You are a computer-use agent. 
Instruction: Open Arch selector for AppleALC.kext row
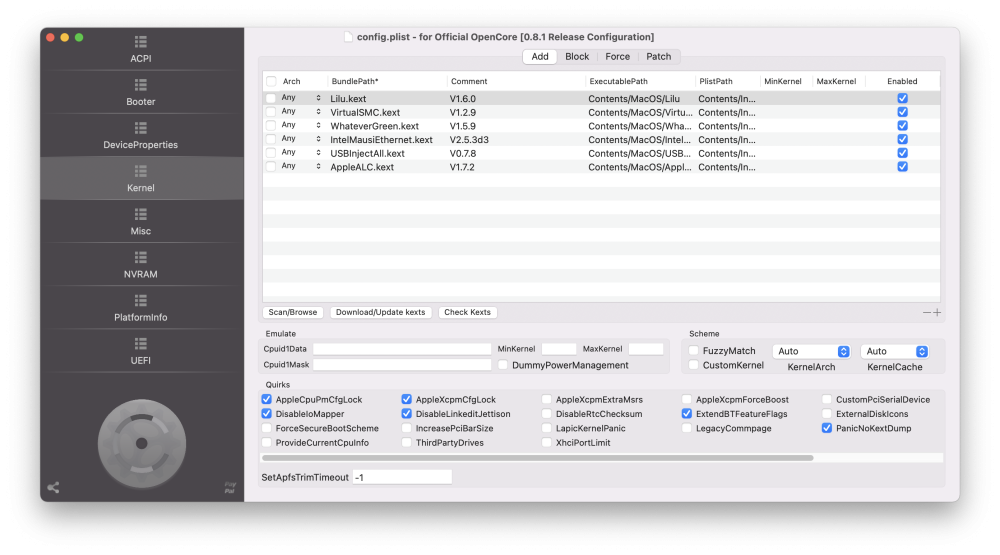click(x=301, y=166)
